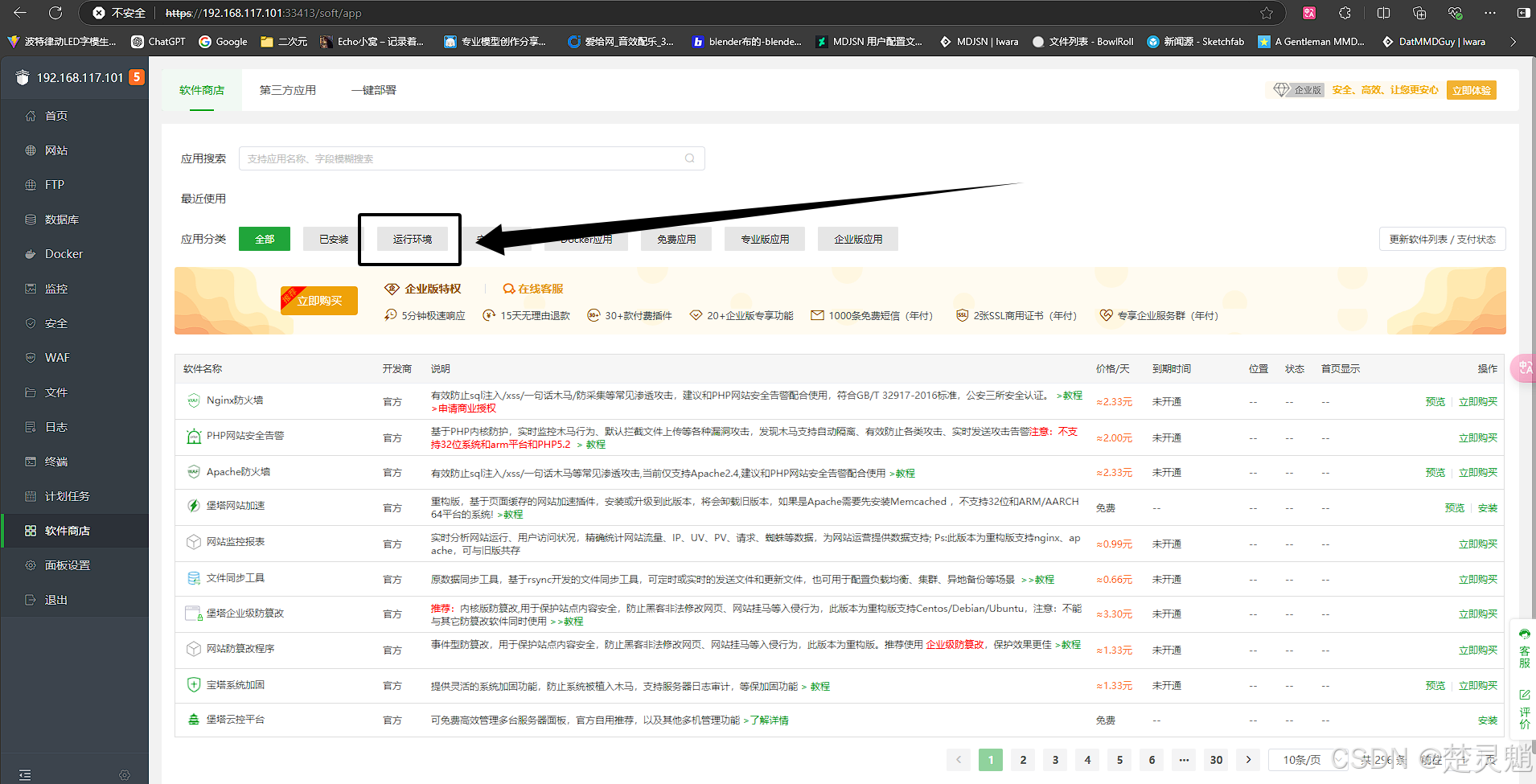1536x784 pixels.
Task: Filter by 全部 category
Action: [x=265, y=239]
